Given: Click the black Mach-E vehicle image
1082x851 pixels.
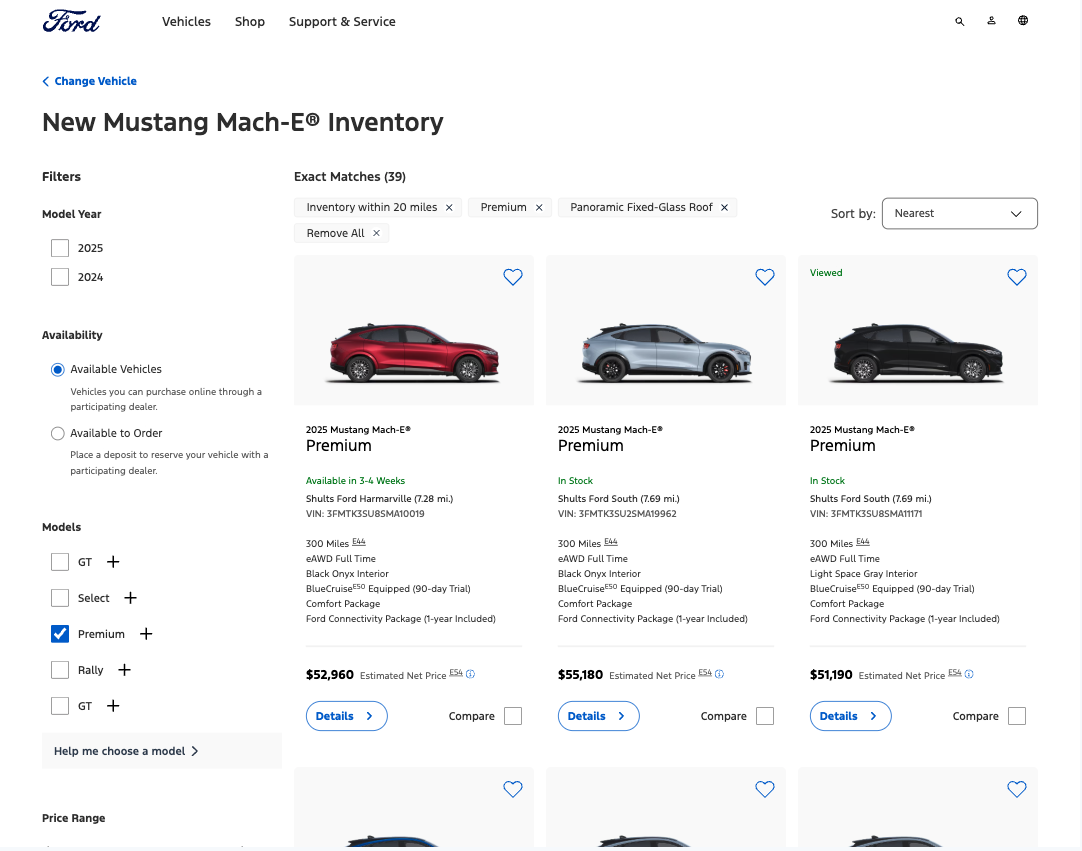Looking at the screenshot, I should click(918, 353).
